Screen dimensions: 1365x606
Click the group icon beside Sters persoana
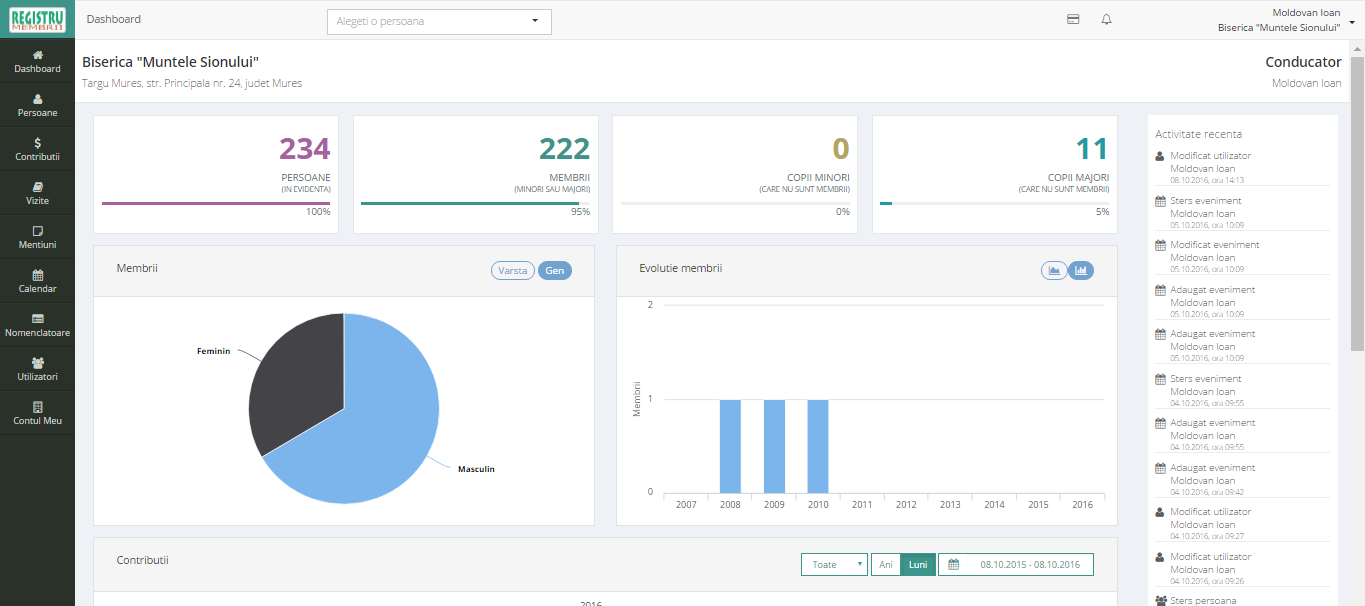pos(1161,601)
